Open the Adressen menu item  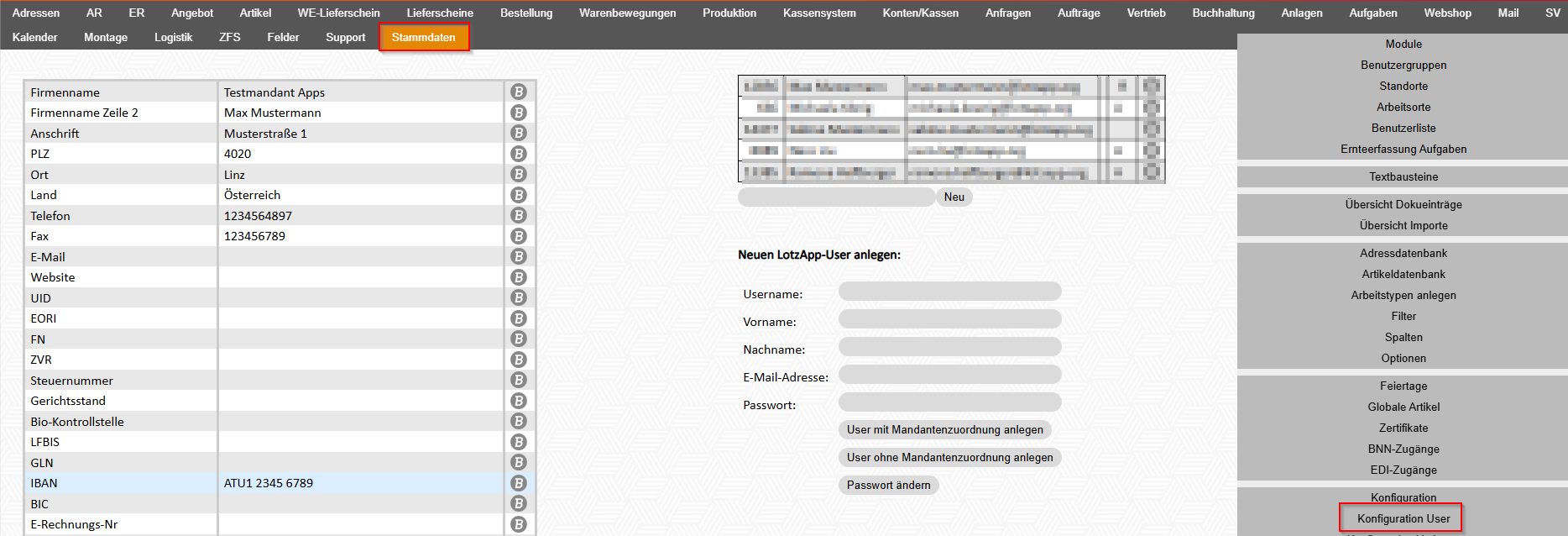[36, 13]
